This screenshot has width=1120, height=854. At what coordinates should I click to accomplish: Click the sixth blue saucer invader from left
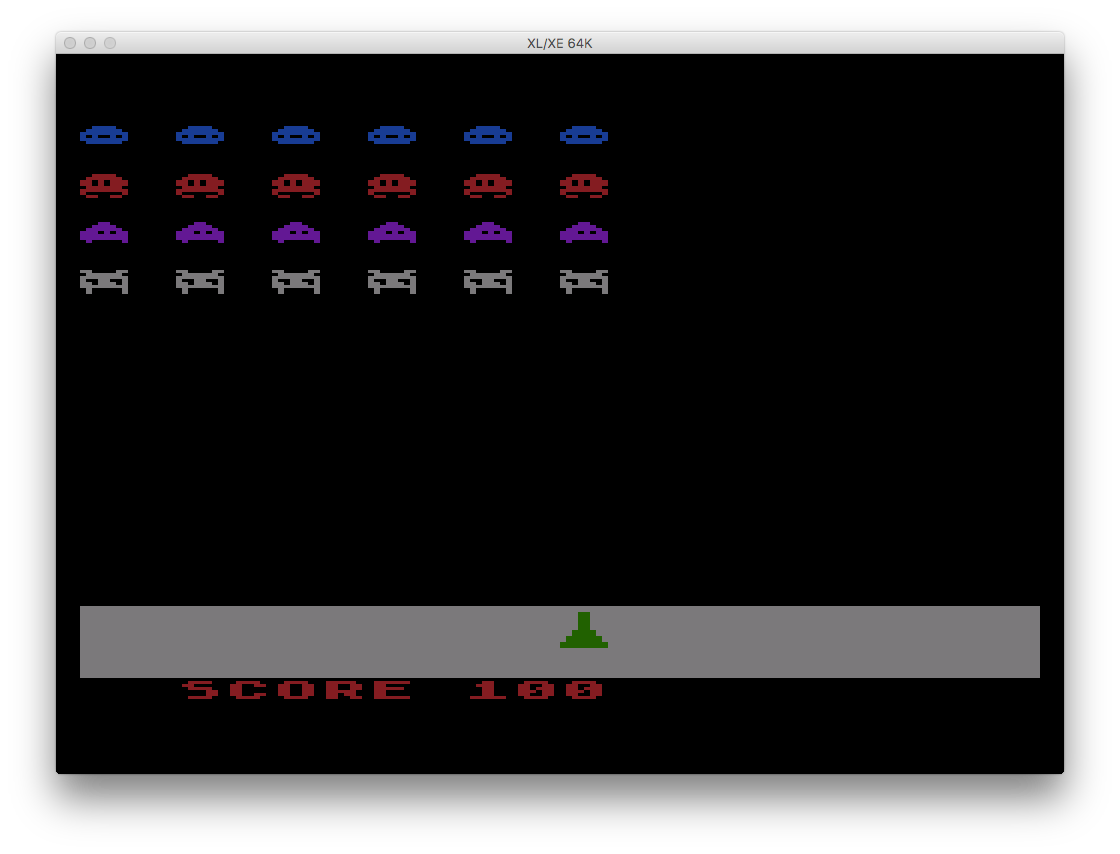(x=584, y=135)
